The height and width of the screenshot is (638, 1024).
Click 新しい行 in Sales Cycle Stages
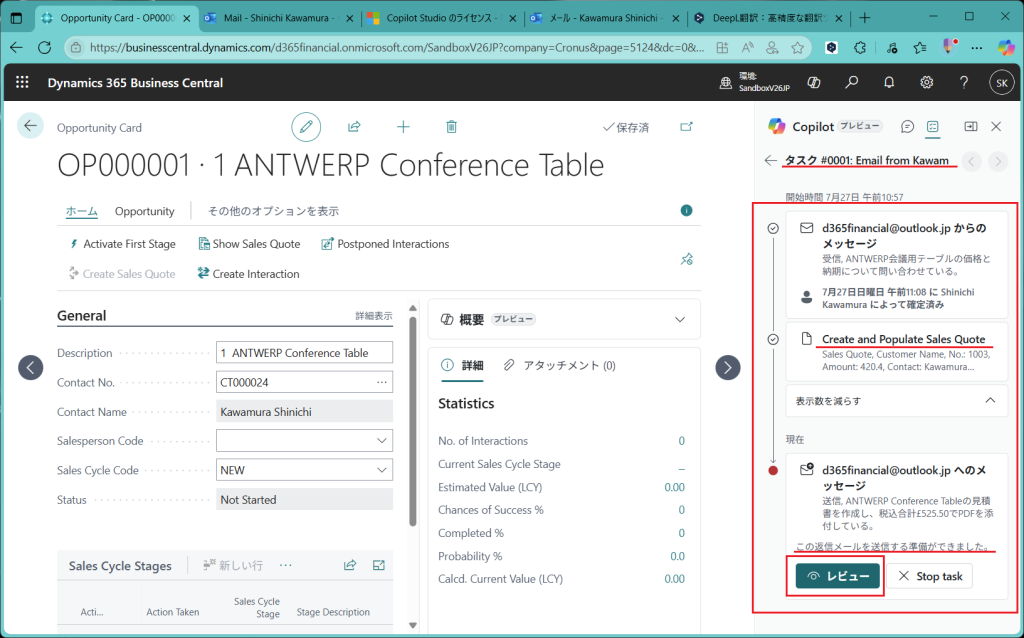point(232,566)
